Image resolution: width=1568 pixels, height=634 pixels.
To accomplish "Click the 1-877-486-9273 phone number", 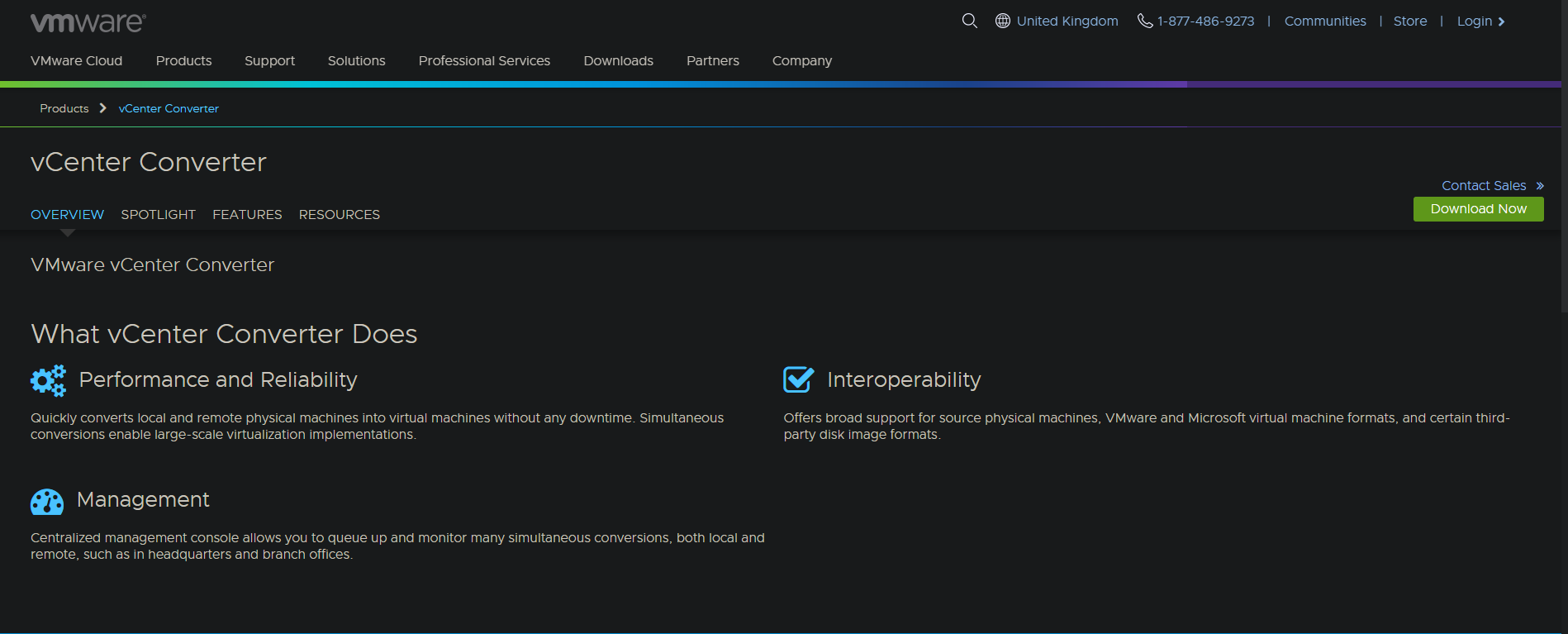I will click(x=1205, y=21).
